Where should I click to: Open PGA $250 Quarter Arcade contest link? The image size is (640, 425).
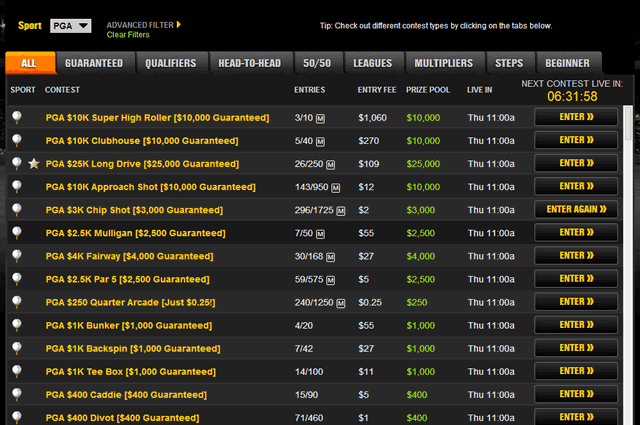pos(131,303)
